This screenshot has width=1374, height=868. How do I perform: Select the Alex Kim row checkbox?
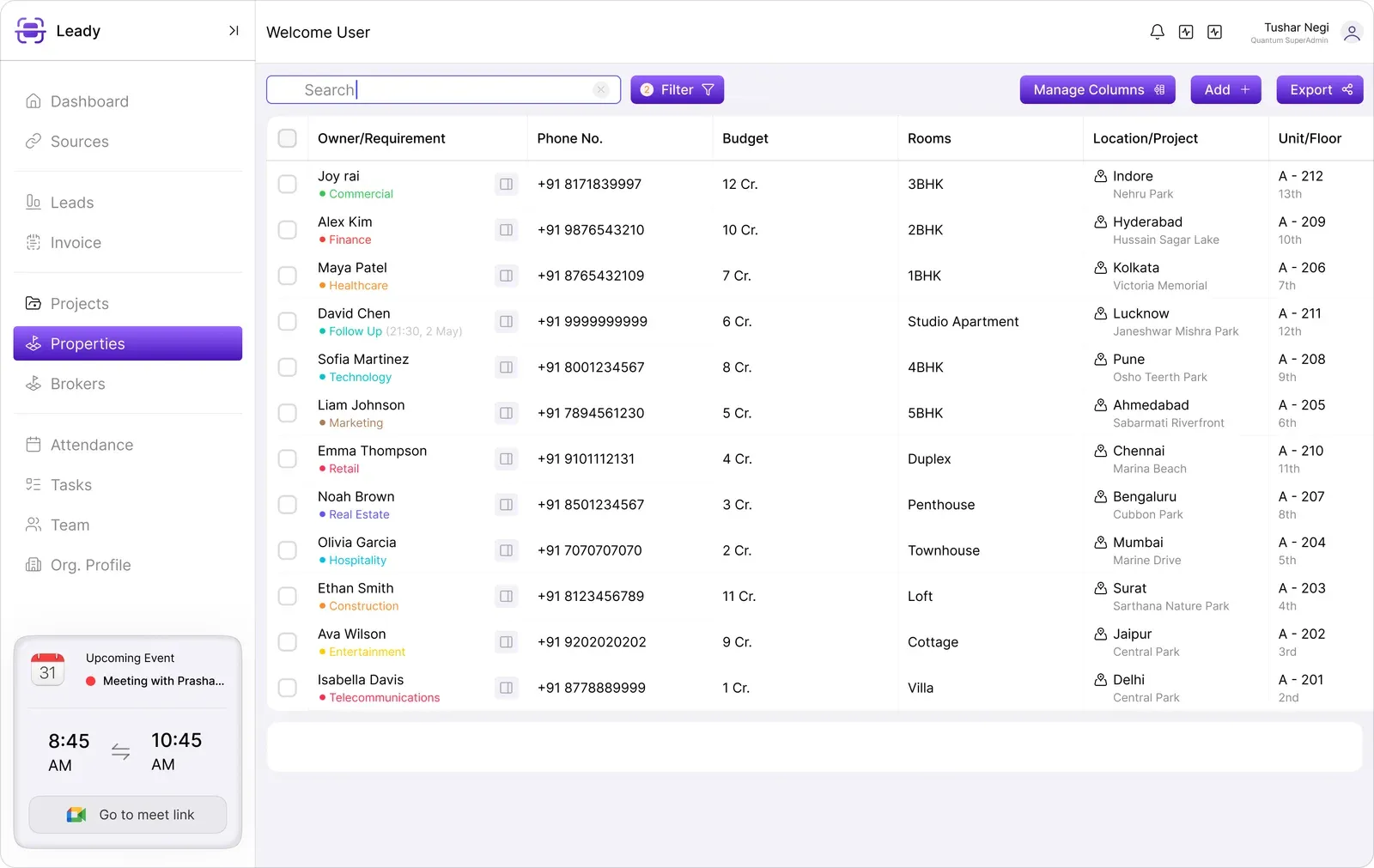tap(288, 230)
